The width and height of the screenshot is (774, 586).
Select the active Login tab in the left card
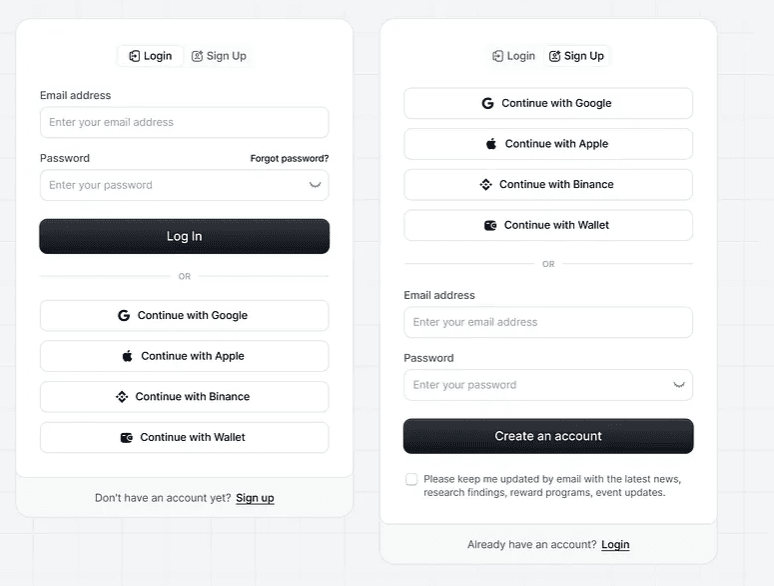(x=150, y=56)
